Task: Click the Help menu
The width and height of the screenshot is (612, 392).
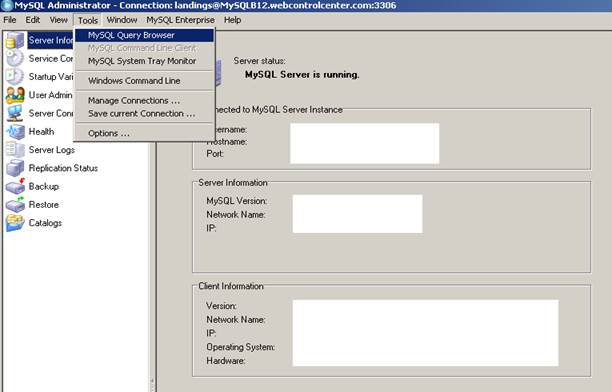Action: click(232, 20)
